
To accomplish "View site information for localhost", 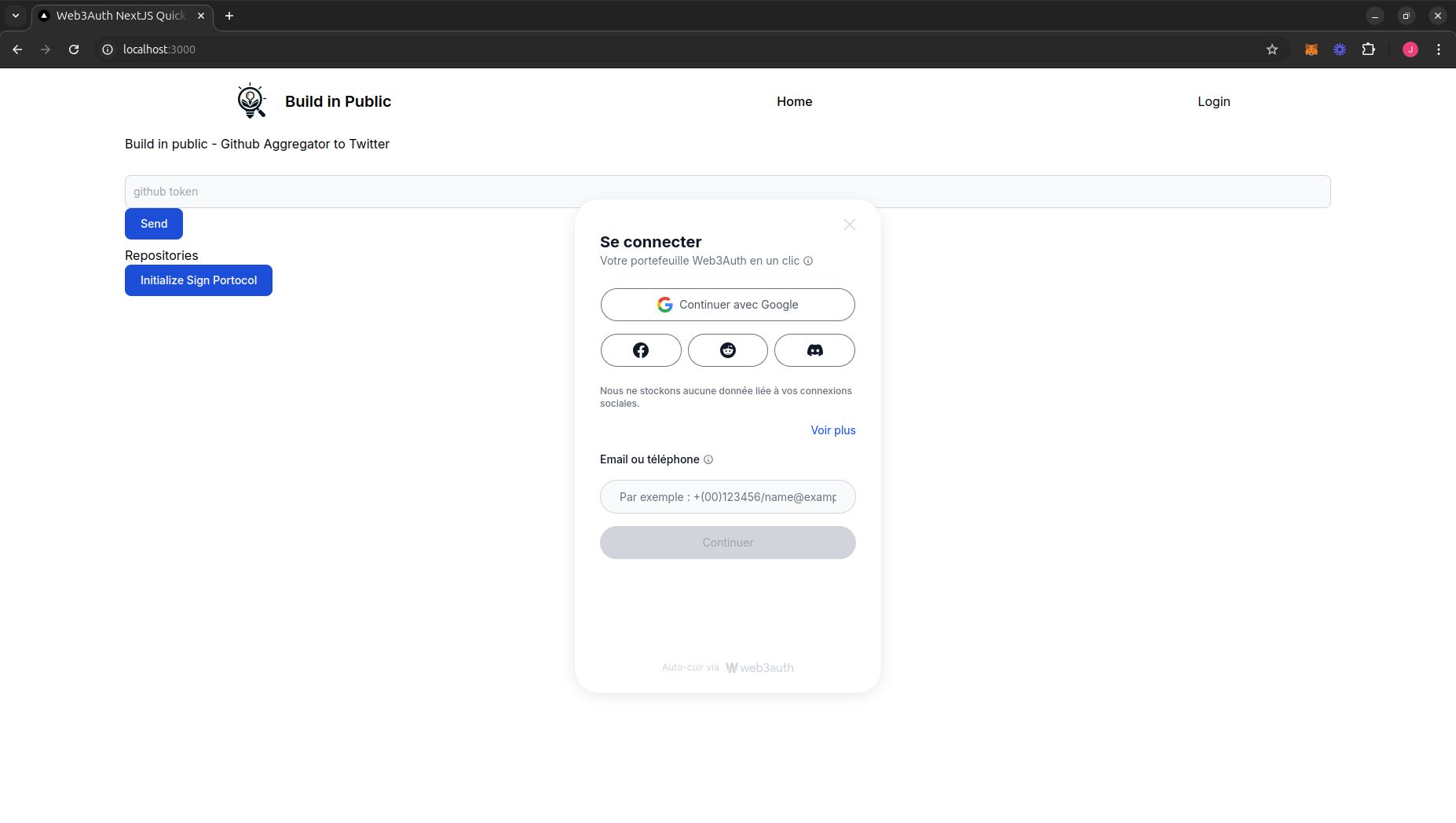I will pyautogui.click(x=108, y=49).
